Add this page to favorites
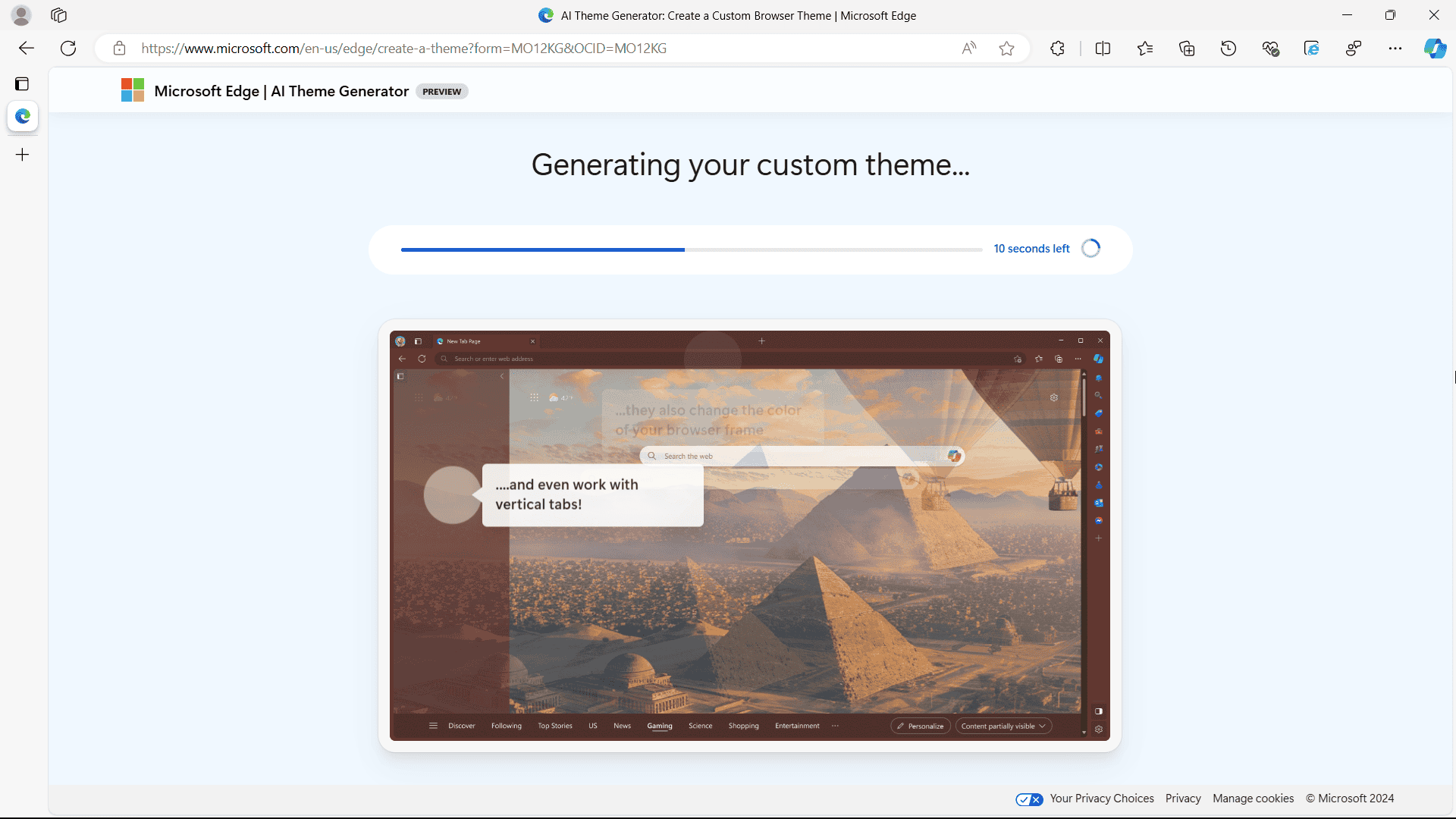The height and width of the screenshot is (819, 1456). tap(1006, 48)
